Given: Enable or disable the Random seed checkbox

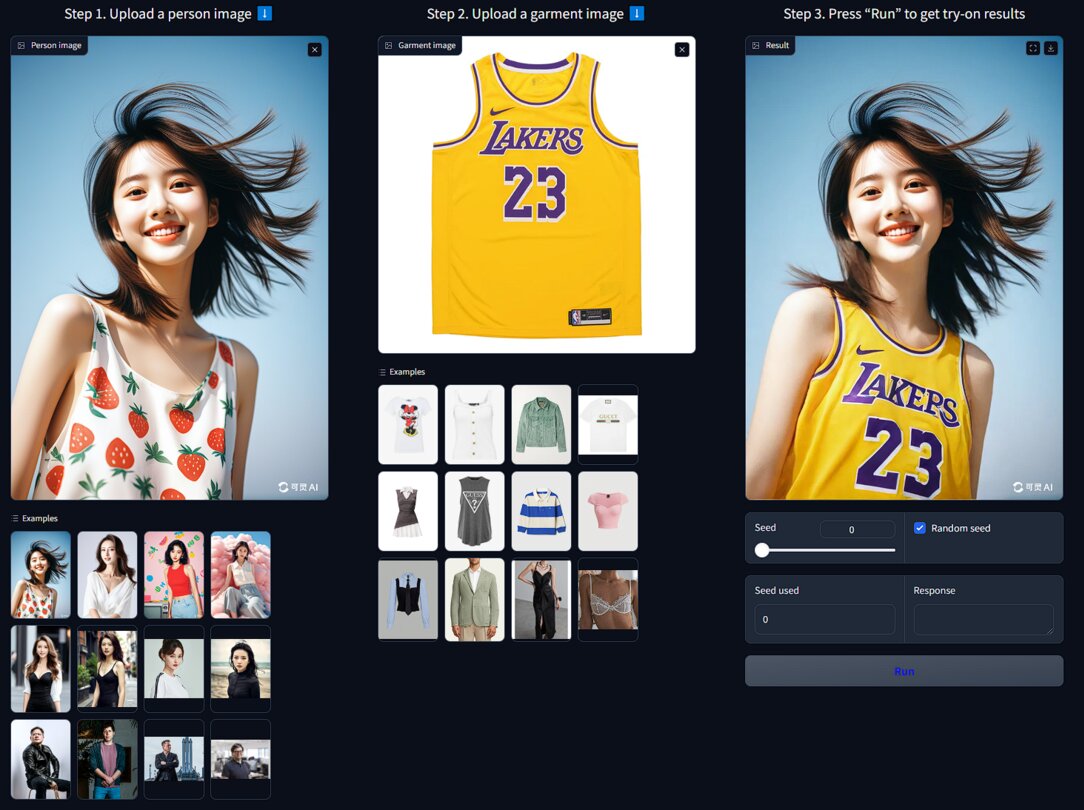Looking at the screenshot, I should 920,528.
